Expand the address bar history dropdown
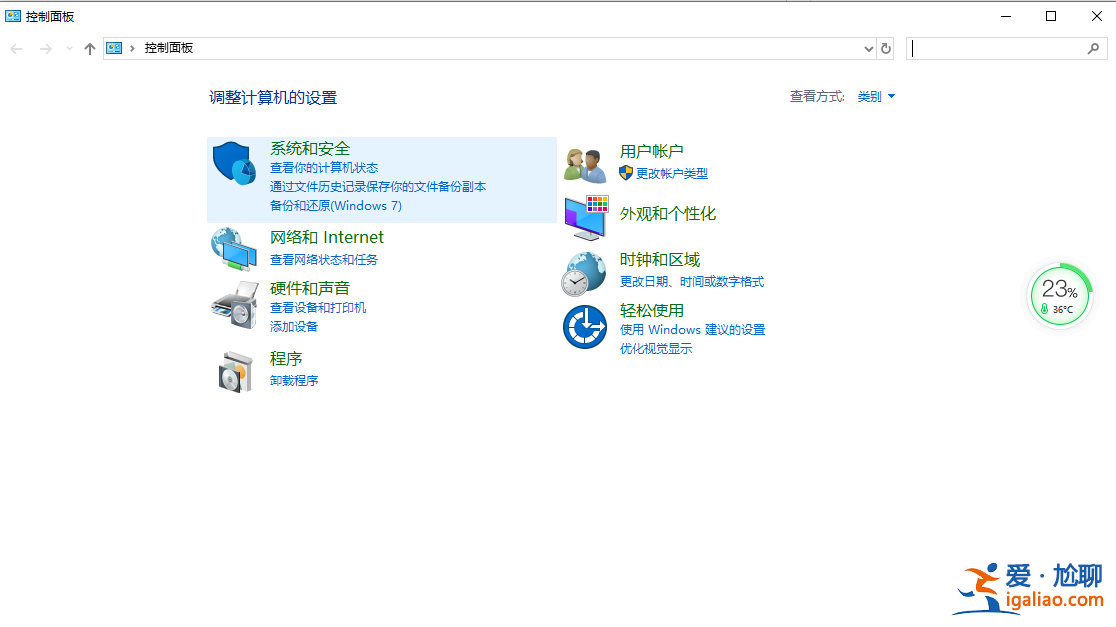This screenshot has width=1116, height=627. pos(868,48)
